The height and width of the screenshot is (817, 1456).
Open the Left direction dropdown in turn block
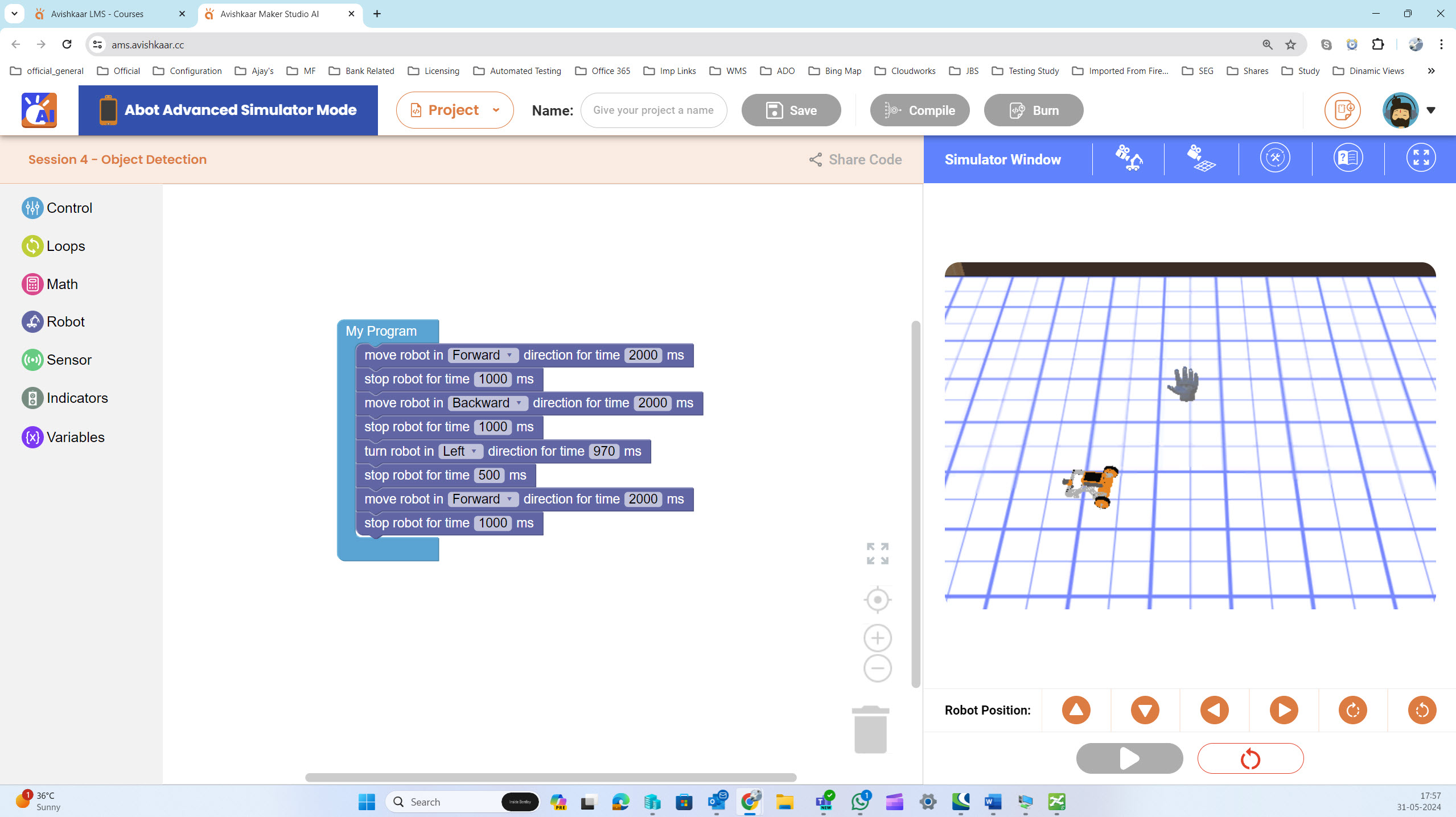coord(474,451)
